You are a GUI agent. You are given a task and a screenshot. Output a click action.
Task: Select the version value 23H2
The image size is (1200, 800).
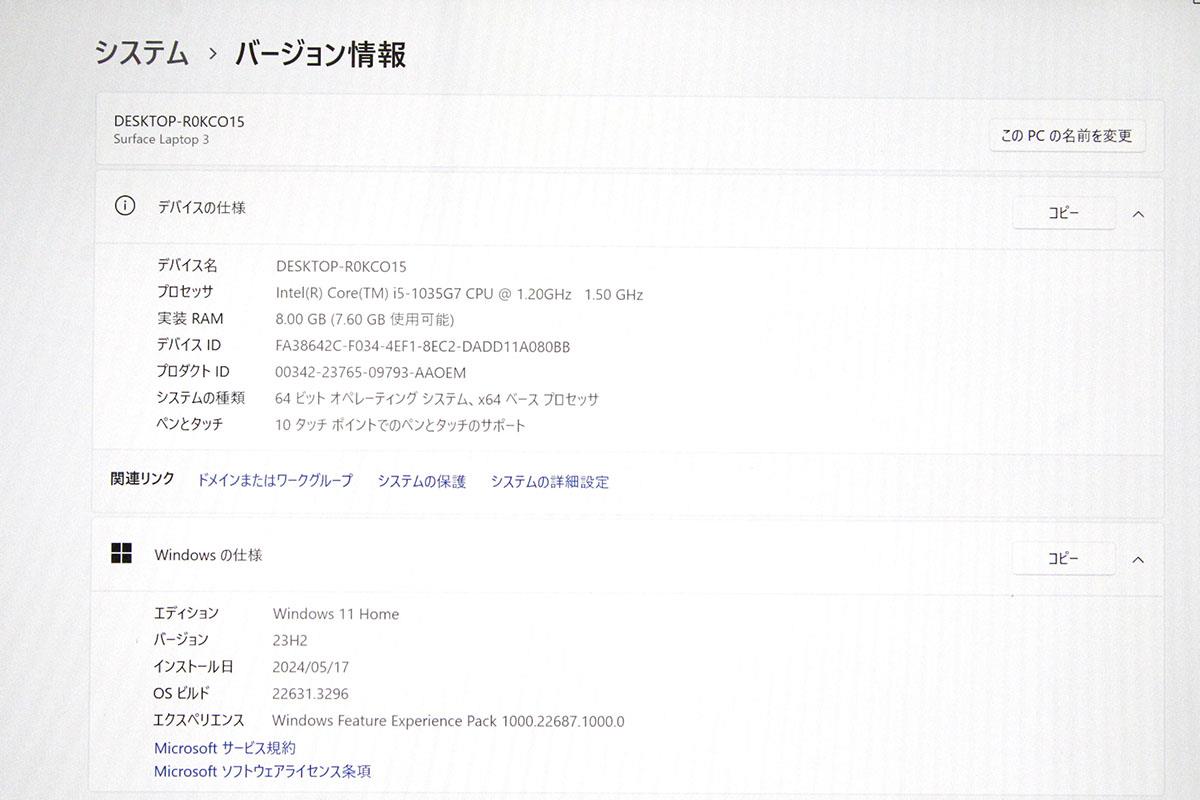pos(290,640)
